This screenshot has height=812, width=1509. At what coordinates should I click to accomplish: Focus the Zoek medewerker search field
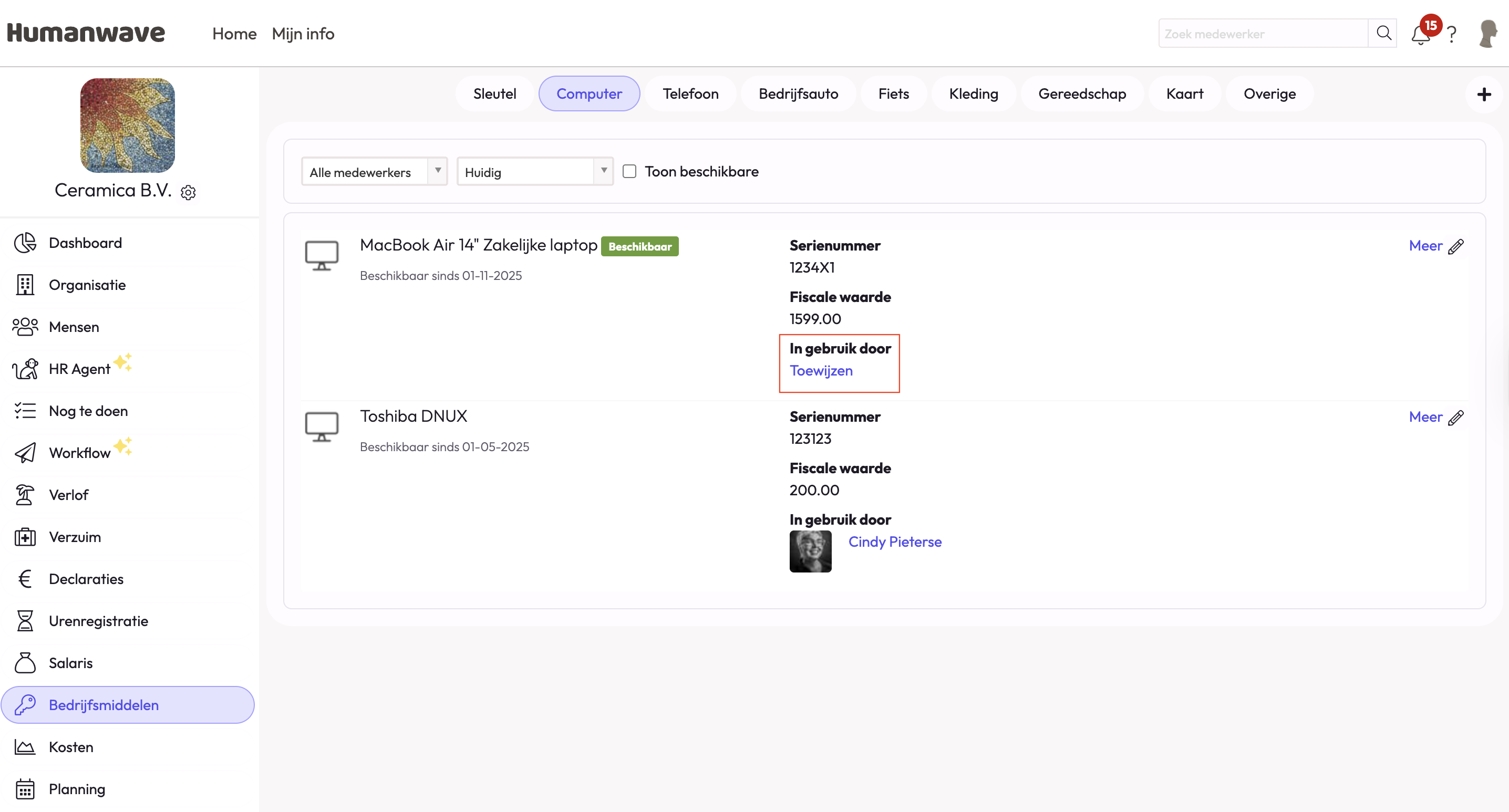click(1263, 34)
